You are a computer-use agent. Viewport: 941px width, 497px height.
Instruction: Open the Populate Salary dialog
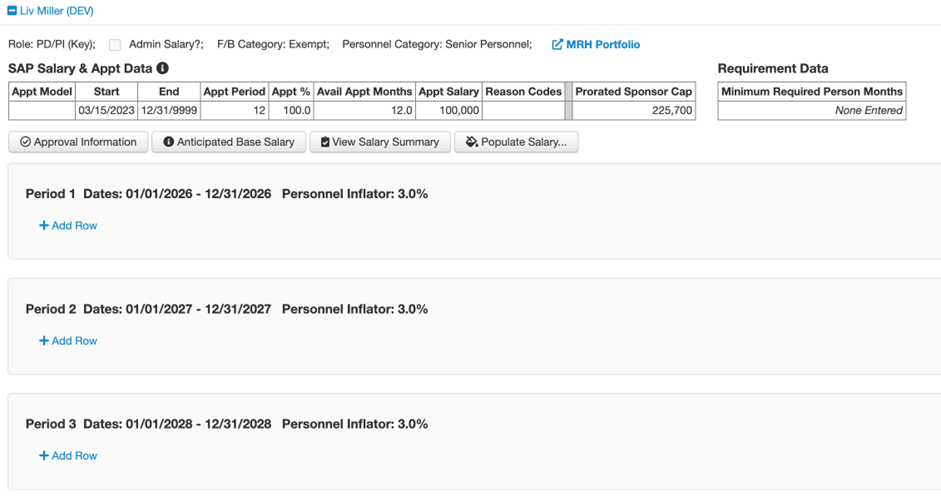[x=516, y=142]
